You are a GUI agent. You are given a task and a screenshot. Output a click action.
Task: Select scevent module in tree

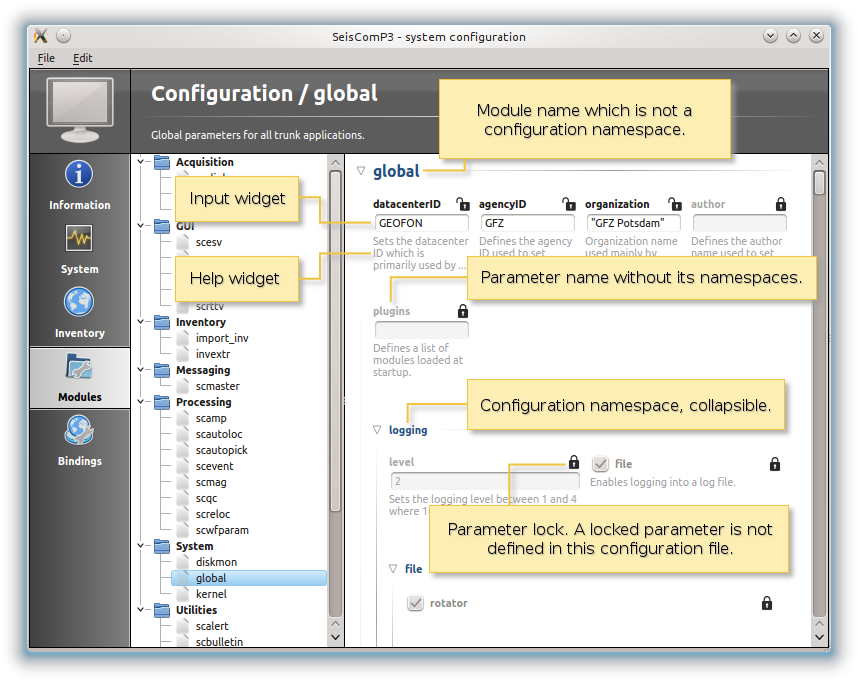point(214,466)
